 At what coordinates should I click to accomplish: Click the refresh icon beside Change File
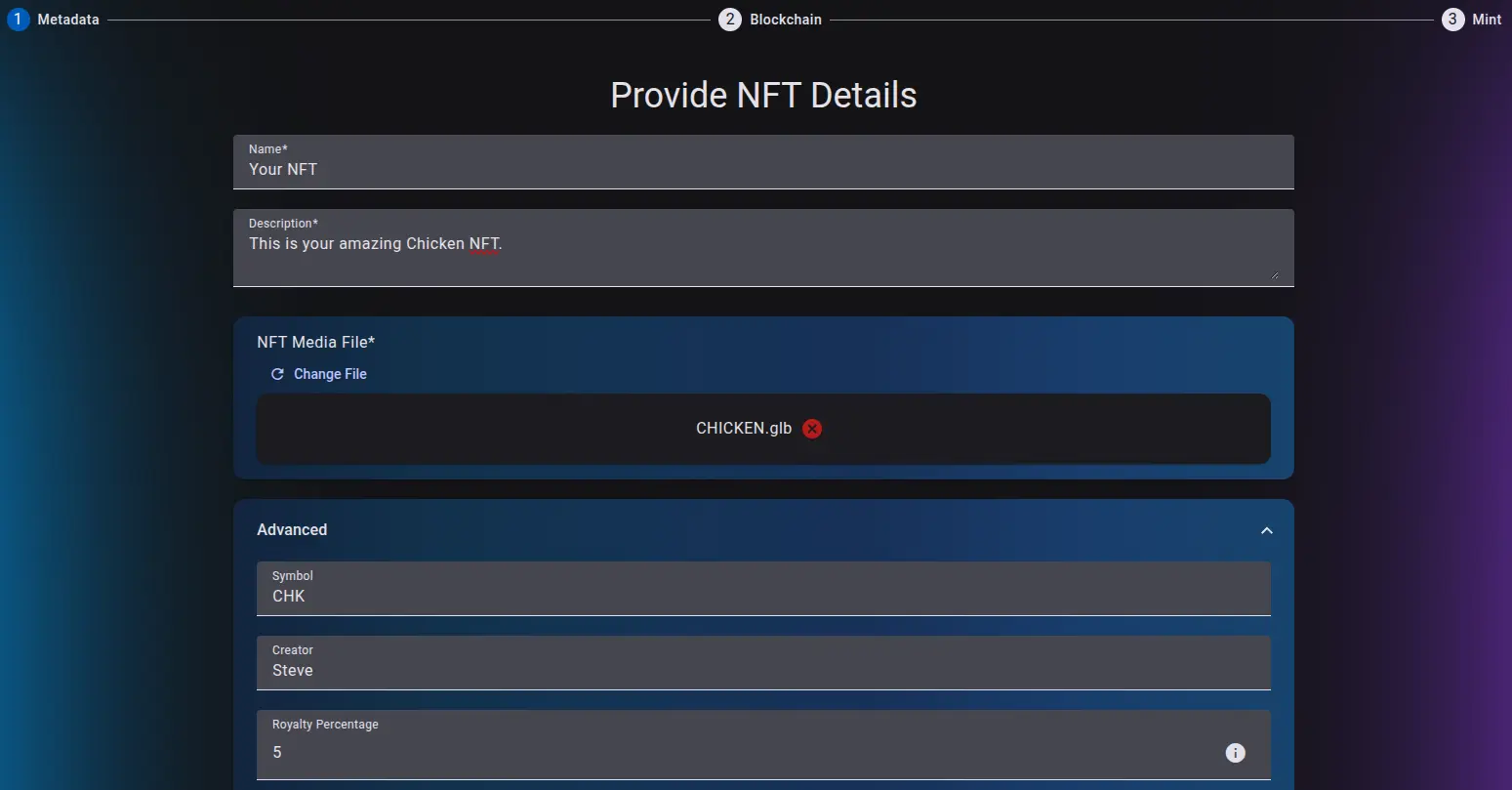pos(276,374)
